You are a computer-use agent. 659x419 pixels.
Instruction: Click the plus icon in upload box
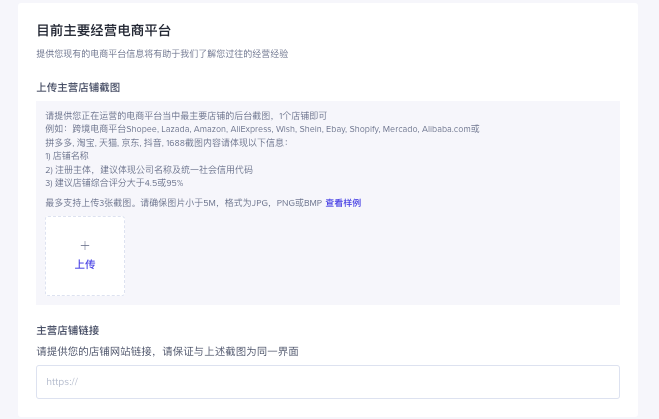[x=85, y=245]
